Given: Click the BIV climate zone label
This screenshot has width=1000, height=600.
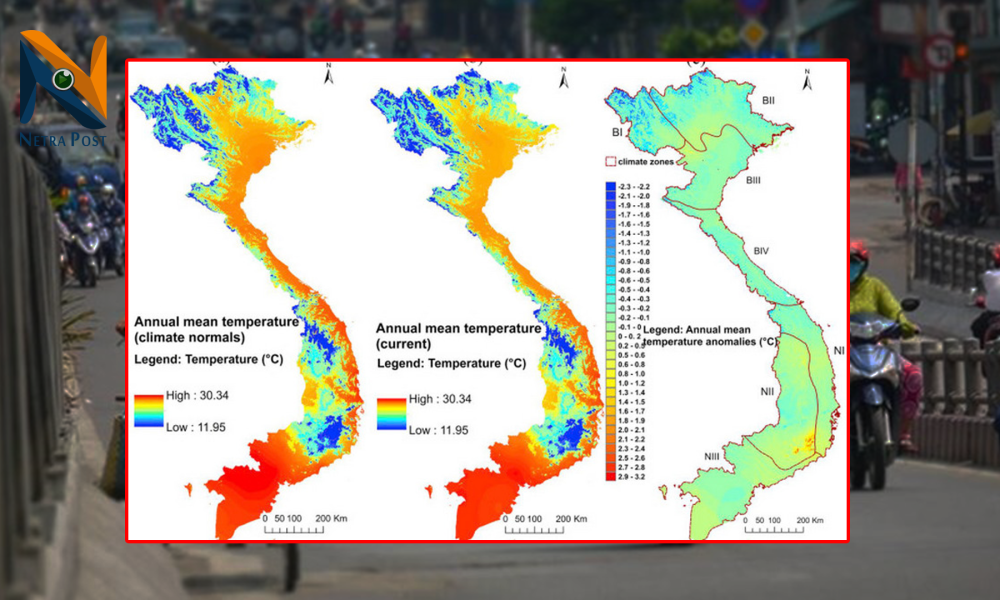Looking at the screenshot, I should pyautogui.click(x=762, y=250).
